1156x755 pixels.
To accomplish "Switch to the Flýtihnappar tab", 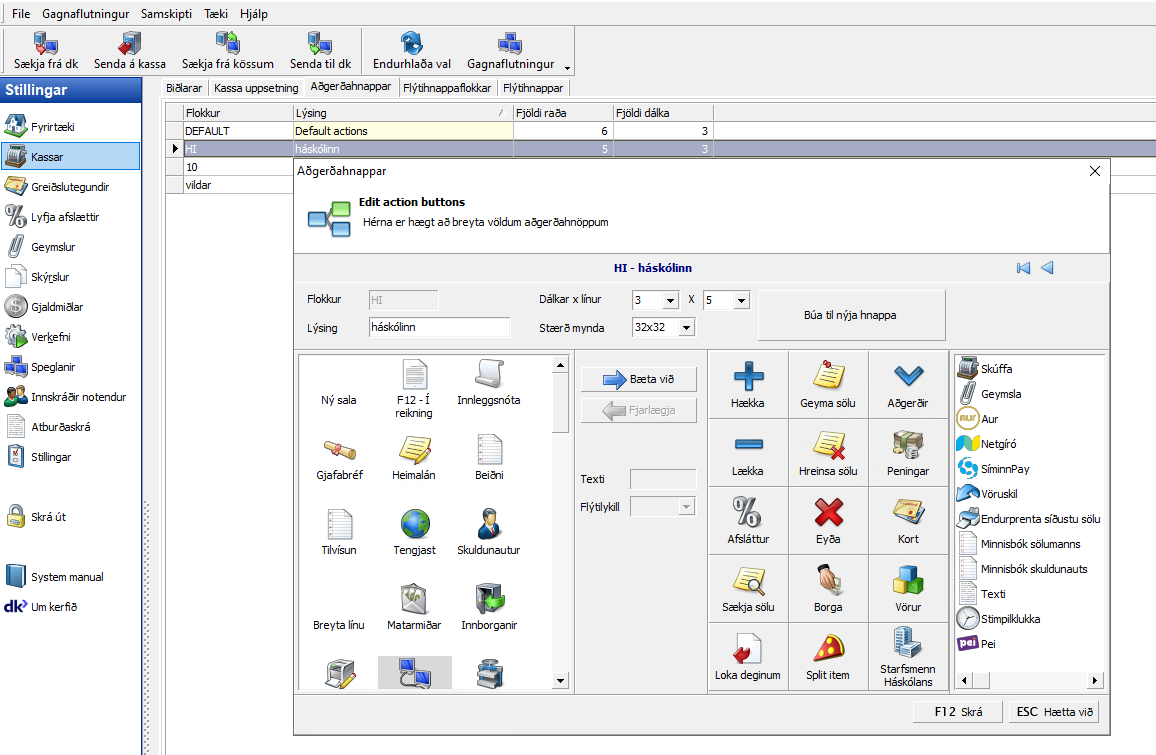I will point(532,88).
